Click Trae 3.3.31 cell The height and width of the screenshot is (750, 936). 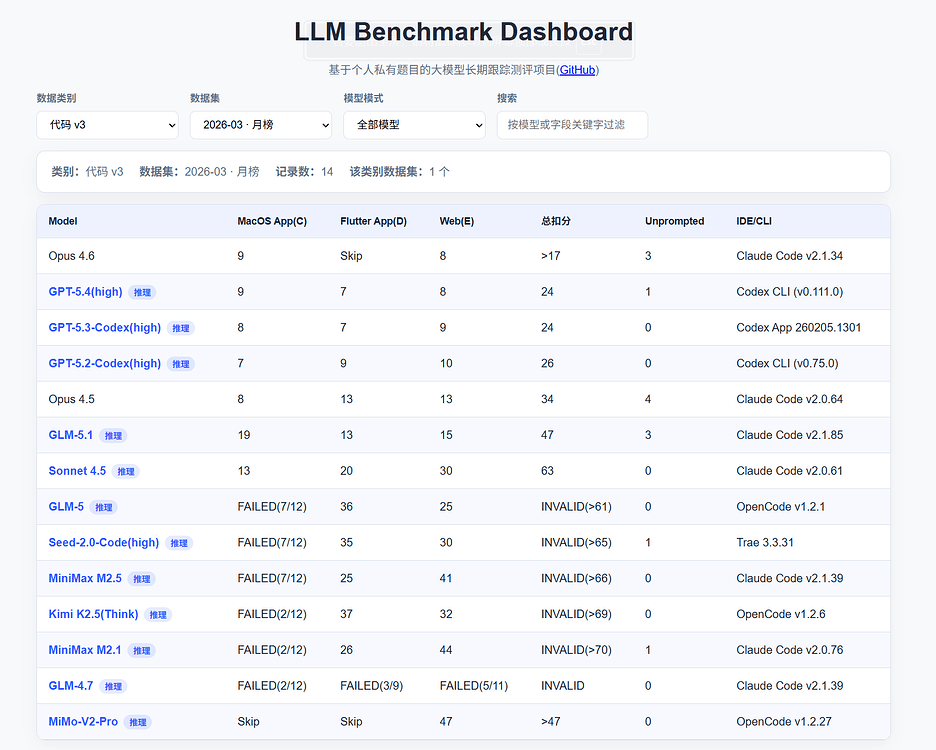[765, 542]
